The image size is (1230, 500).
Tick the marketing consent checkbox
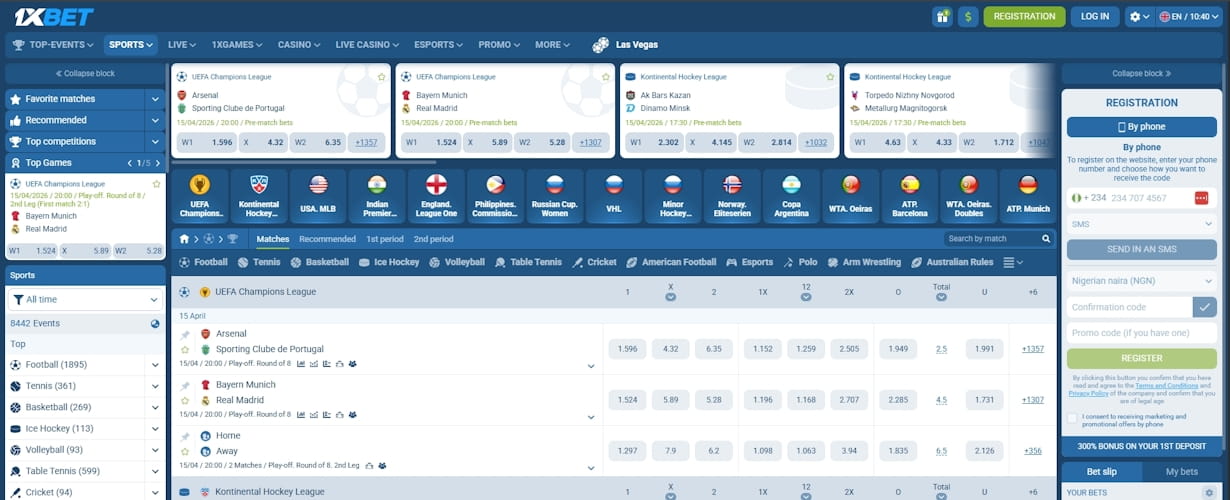coord(1073,418)
